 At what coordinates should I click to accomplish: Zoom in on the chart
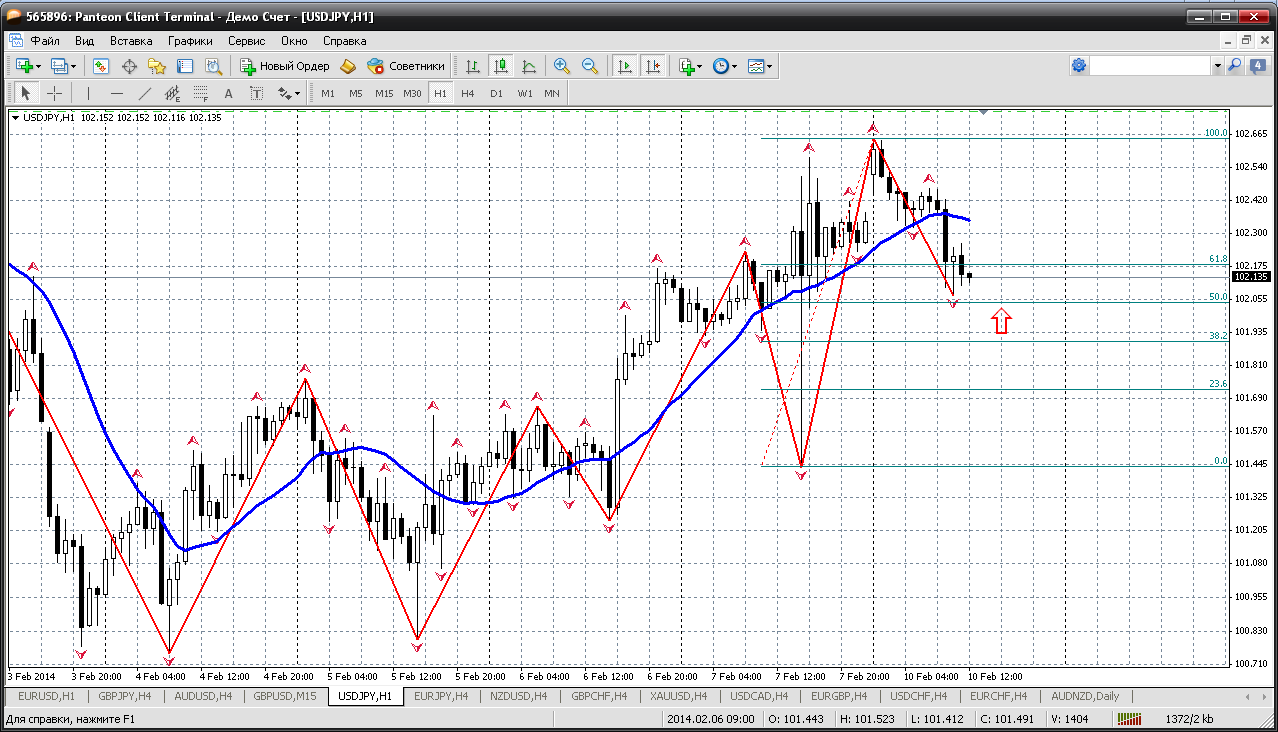tap(562, 66)
